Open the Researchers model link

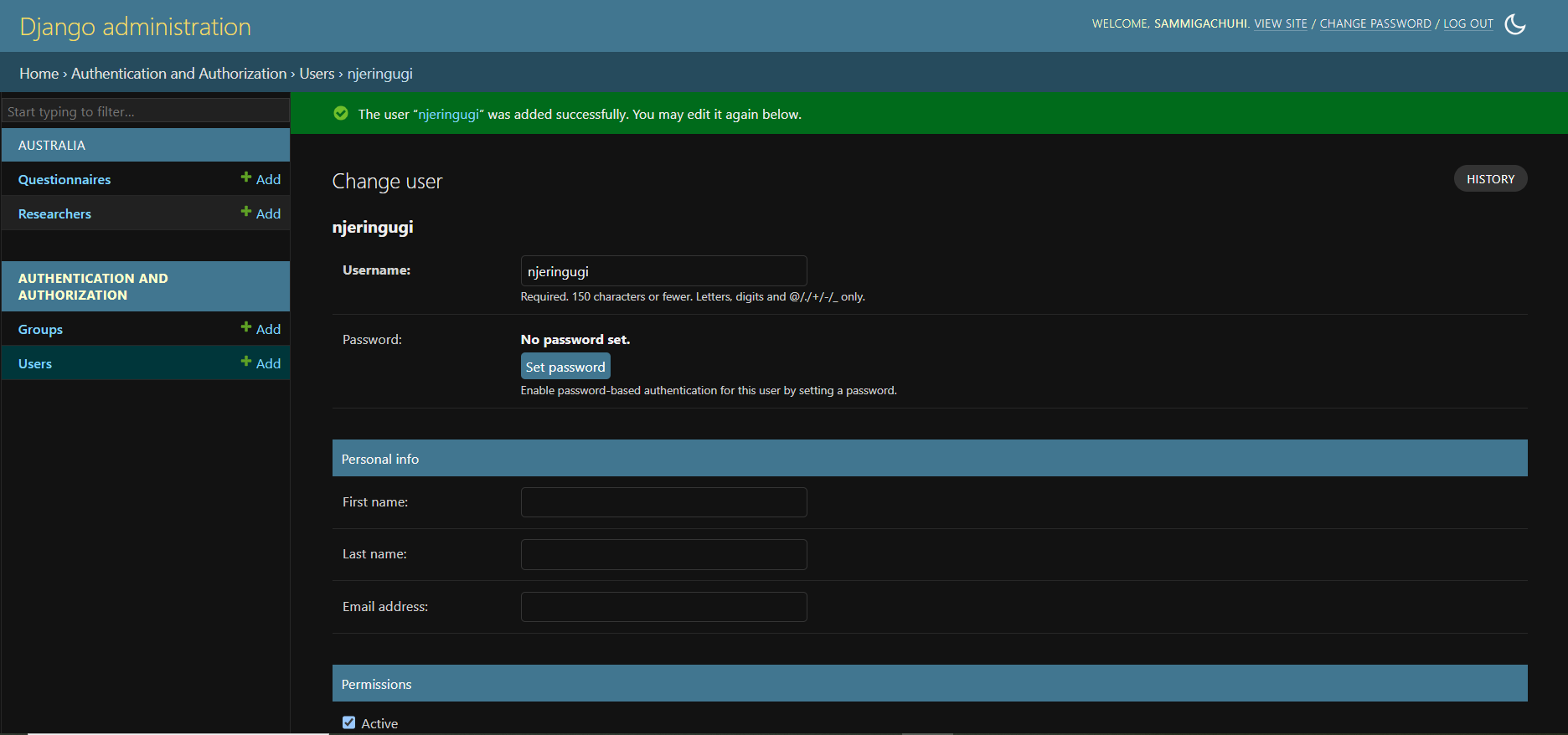(x=54, y=213)
